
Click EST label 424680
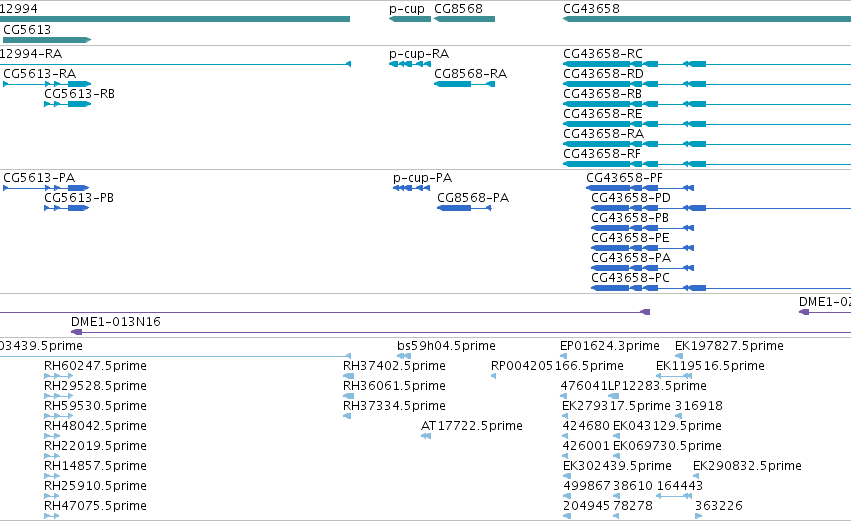[x=586, y=425]
